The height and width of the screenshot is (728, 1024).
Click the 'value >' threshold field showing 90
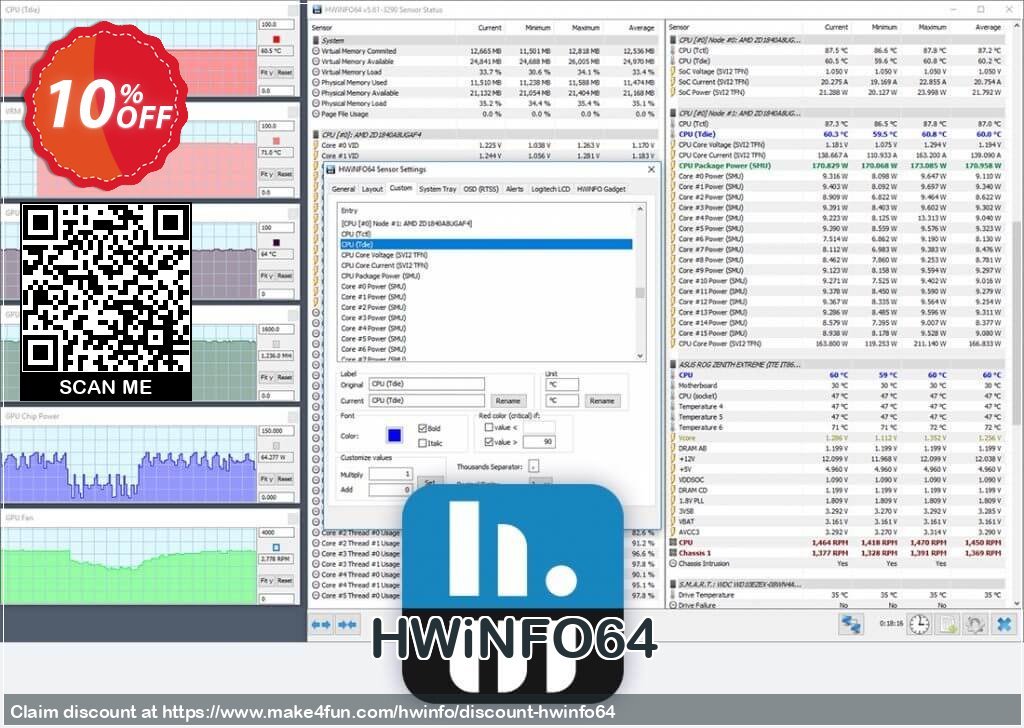click(539, 442)
